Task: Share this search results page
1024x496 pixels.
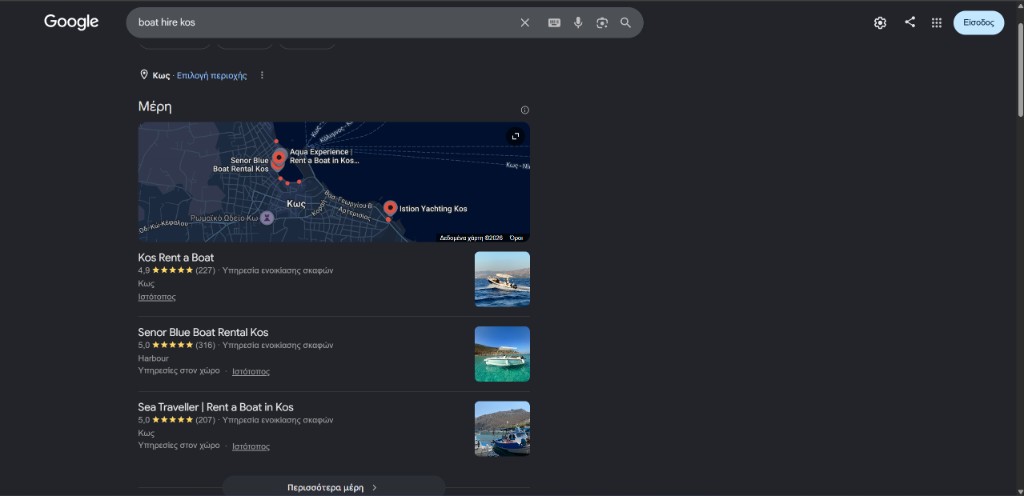Action: pos(910,22)
